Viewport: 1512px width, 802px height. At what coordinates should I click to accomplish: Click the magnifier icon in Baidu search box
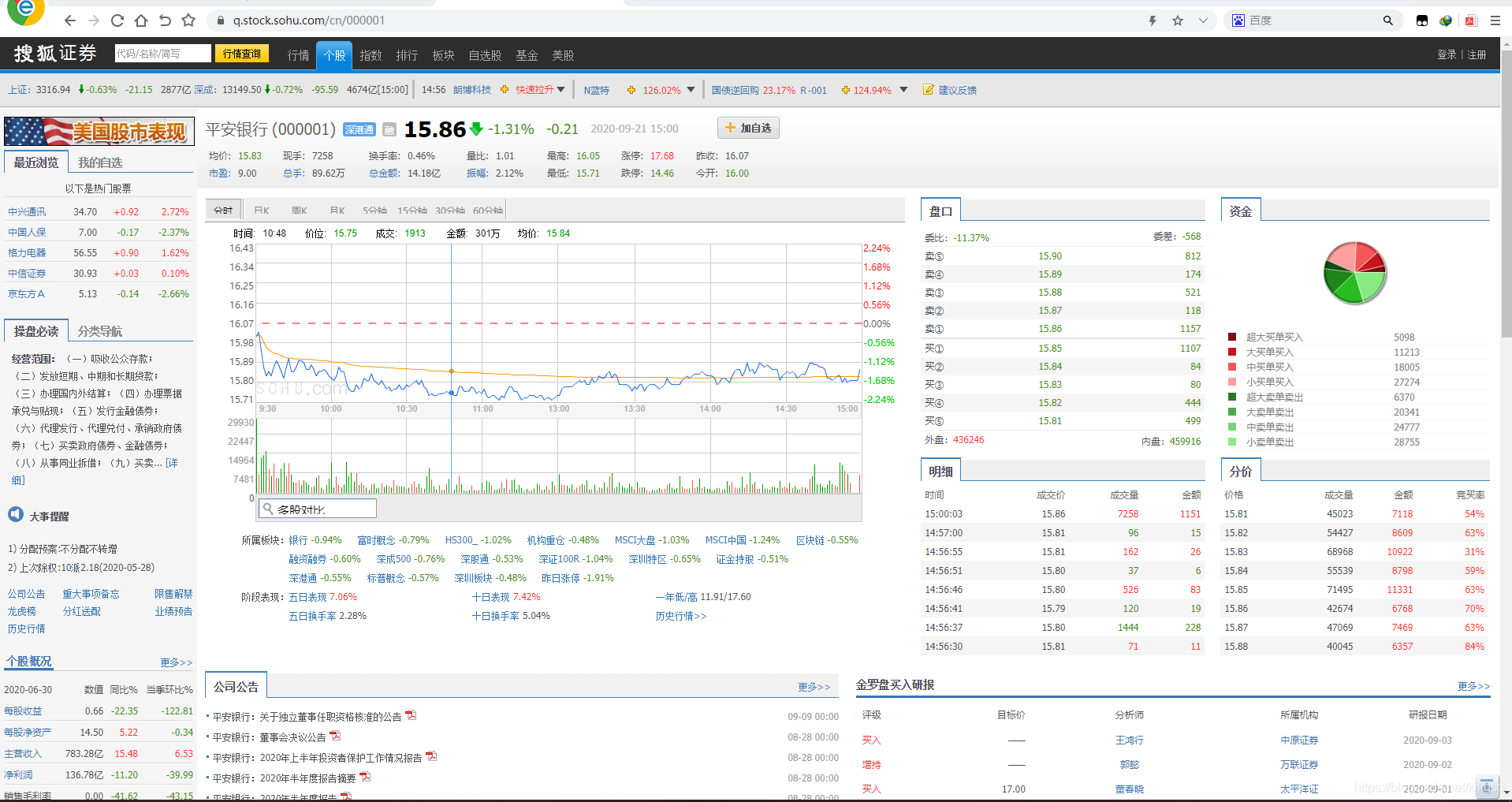point(1388,21)
